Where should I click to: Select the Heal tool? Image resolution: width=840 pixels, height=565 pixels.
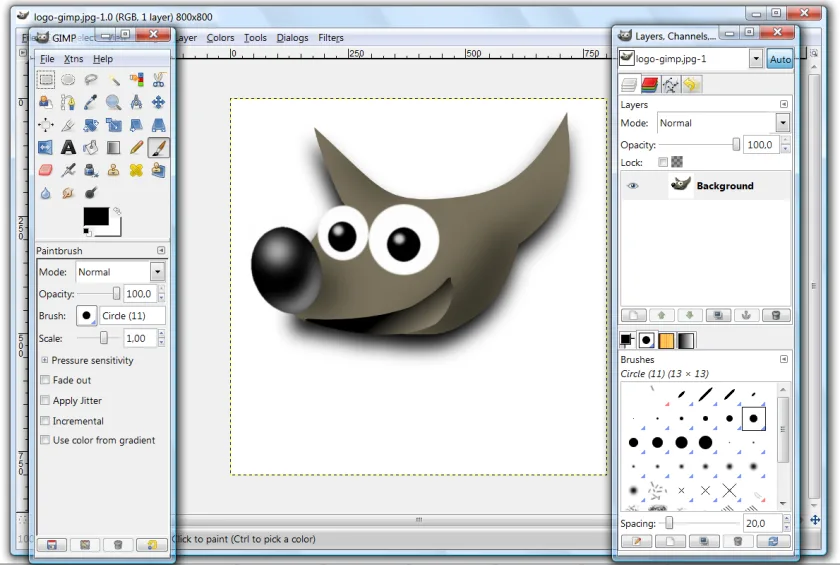click(136, 170)
